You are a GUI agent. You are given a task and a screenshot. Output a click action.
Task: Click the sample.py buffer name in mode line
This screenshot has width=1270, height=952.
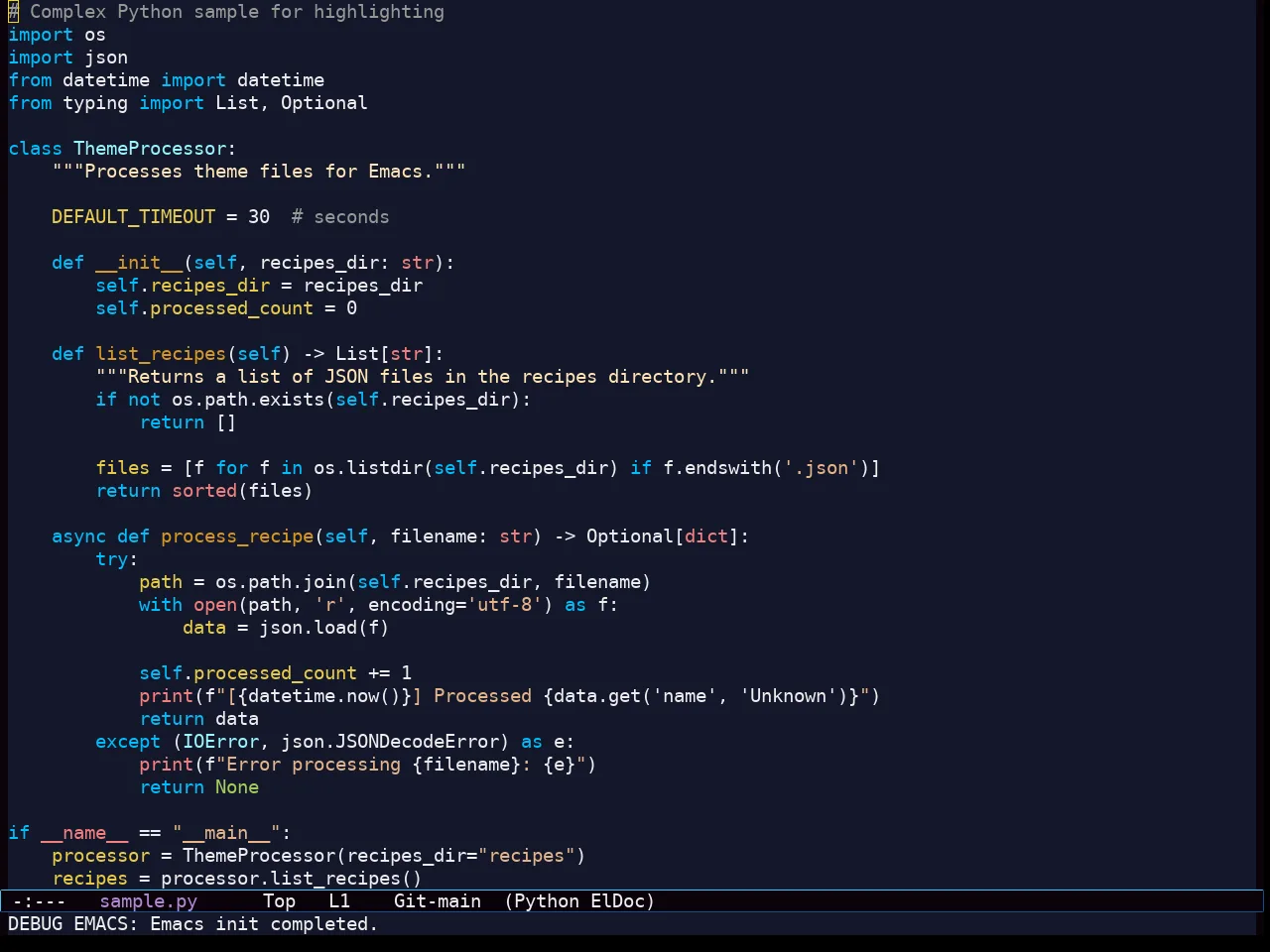coord(149,901)
